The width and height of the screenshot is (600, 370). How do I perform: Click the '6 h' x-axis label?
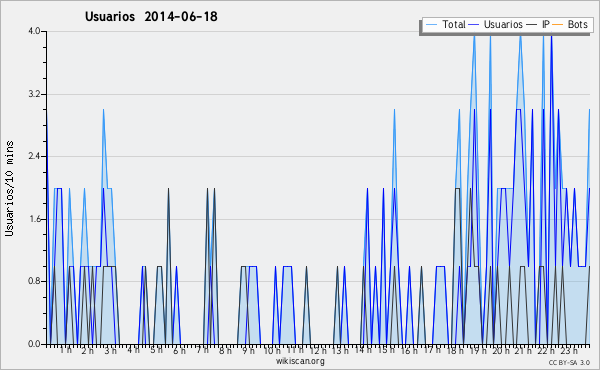coord(179,350)
